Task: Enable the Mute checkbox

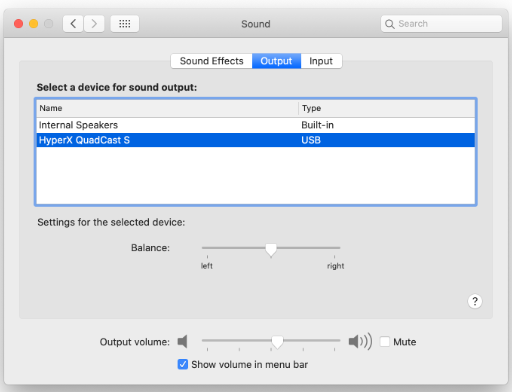Action: coord(385,342)
